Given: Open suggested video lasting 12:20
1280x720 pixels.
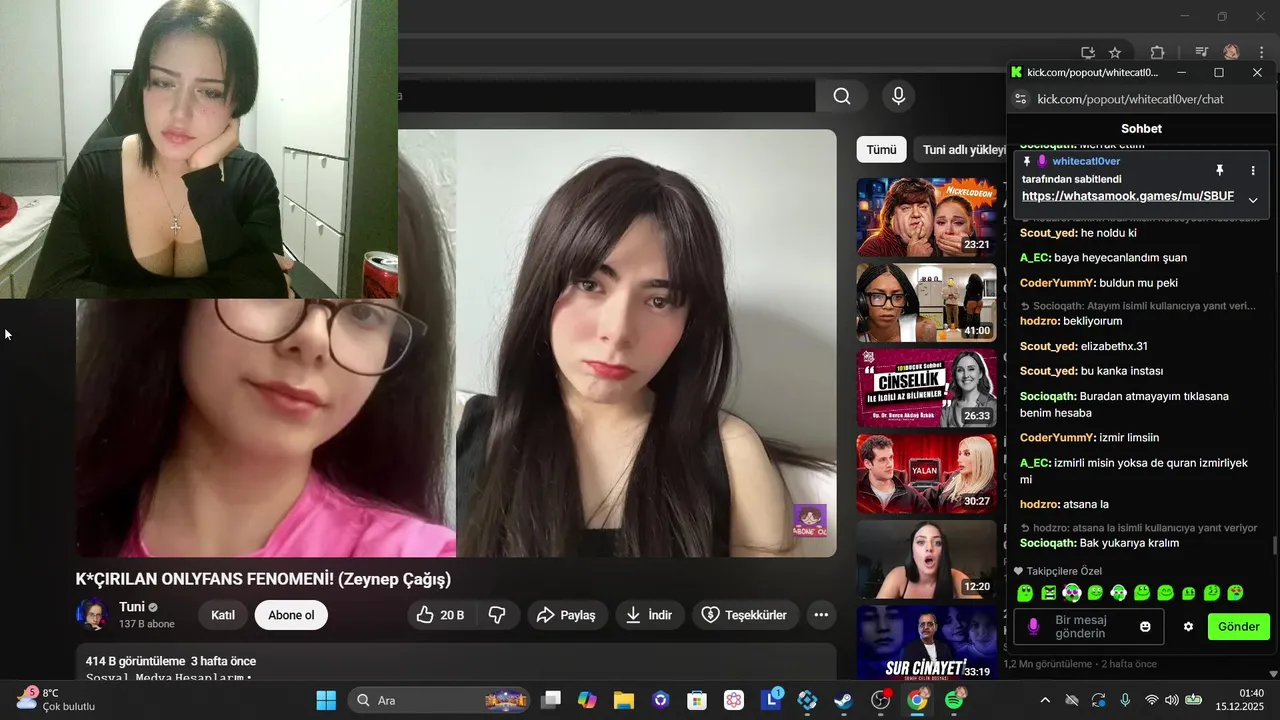Looking at the screenshot, I should point(926,559).
